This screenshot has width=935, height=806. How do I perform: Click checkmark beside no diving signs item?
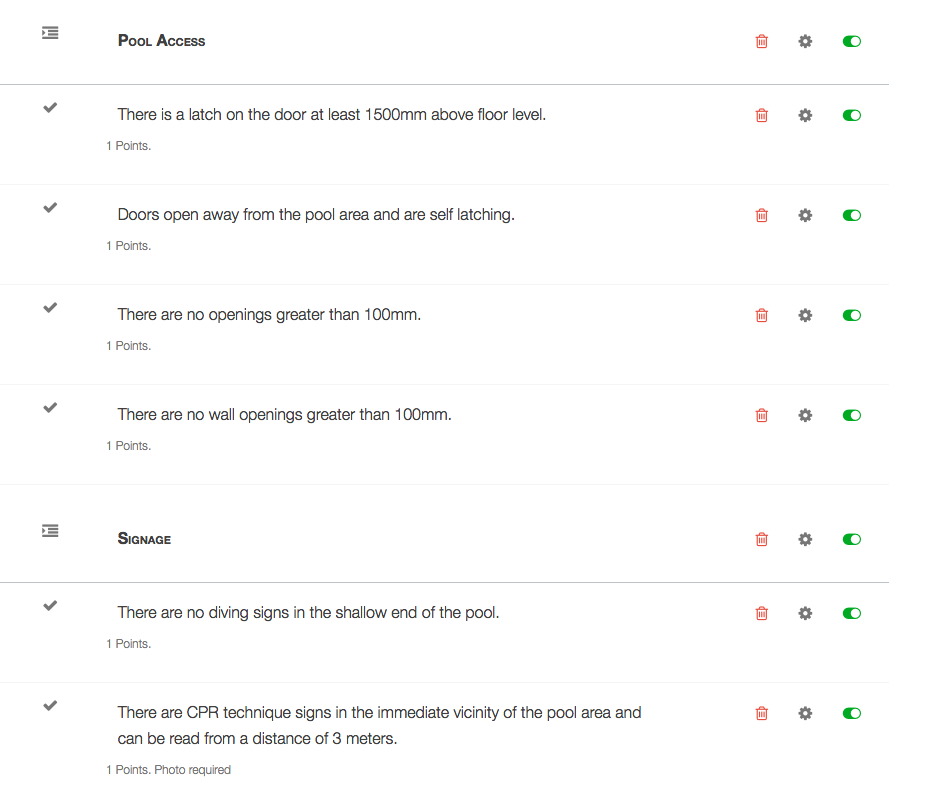50,606
